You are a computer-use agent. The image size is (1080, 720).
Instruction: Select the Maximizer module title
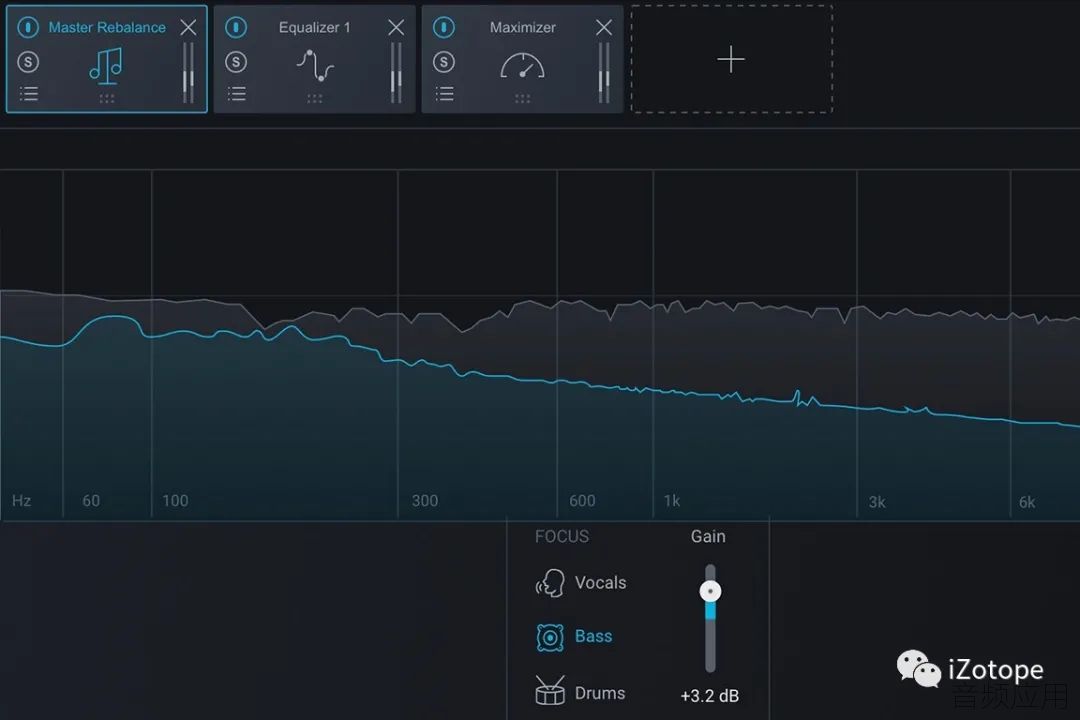[x=523, y=28]
